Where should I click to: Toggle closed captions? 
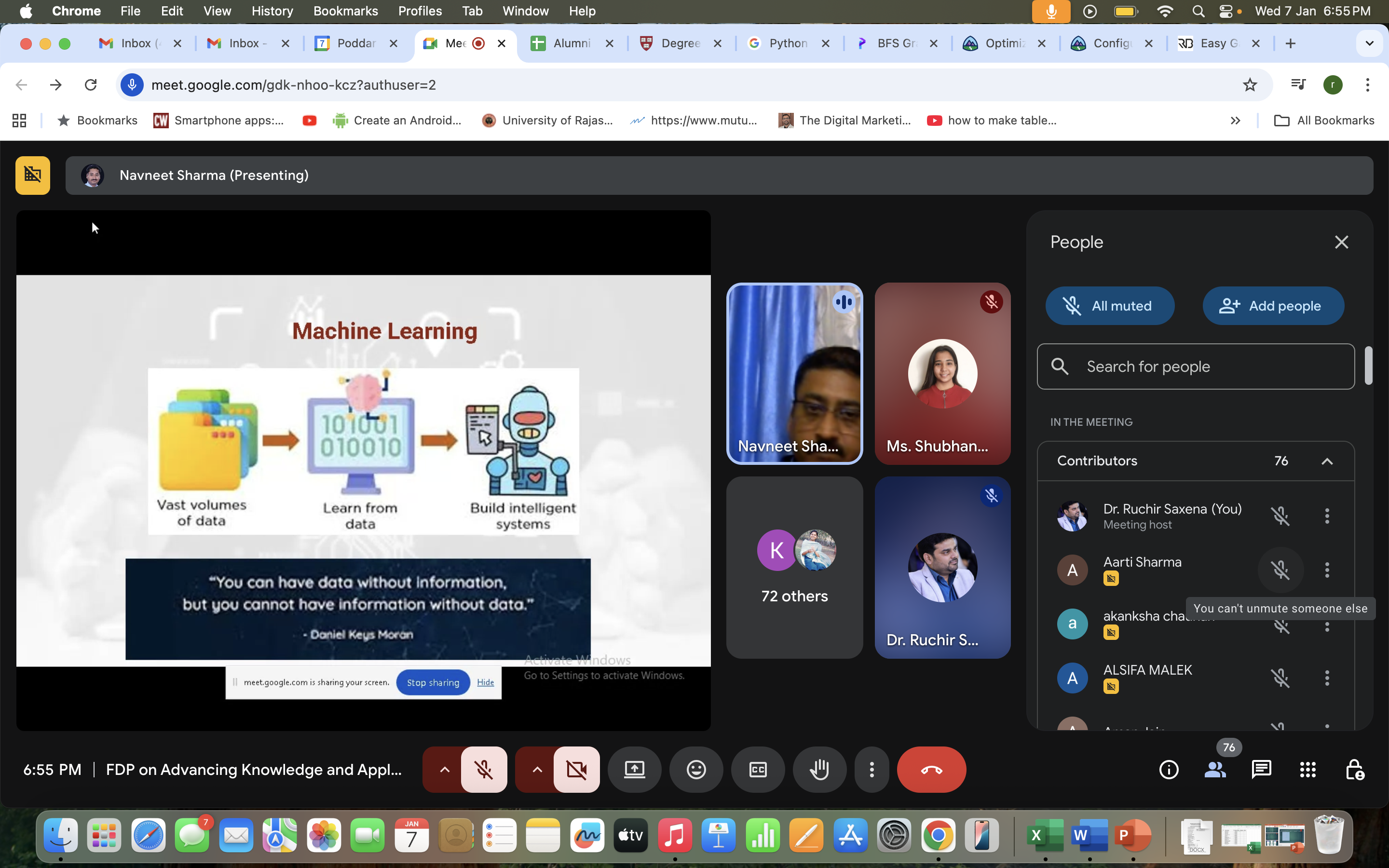pos(758,769)
